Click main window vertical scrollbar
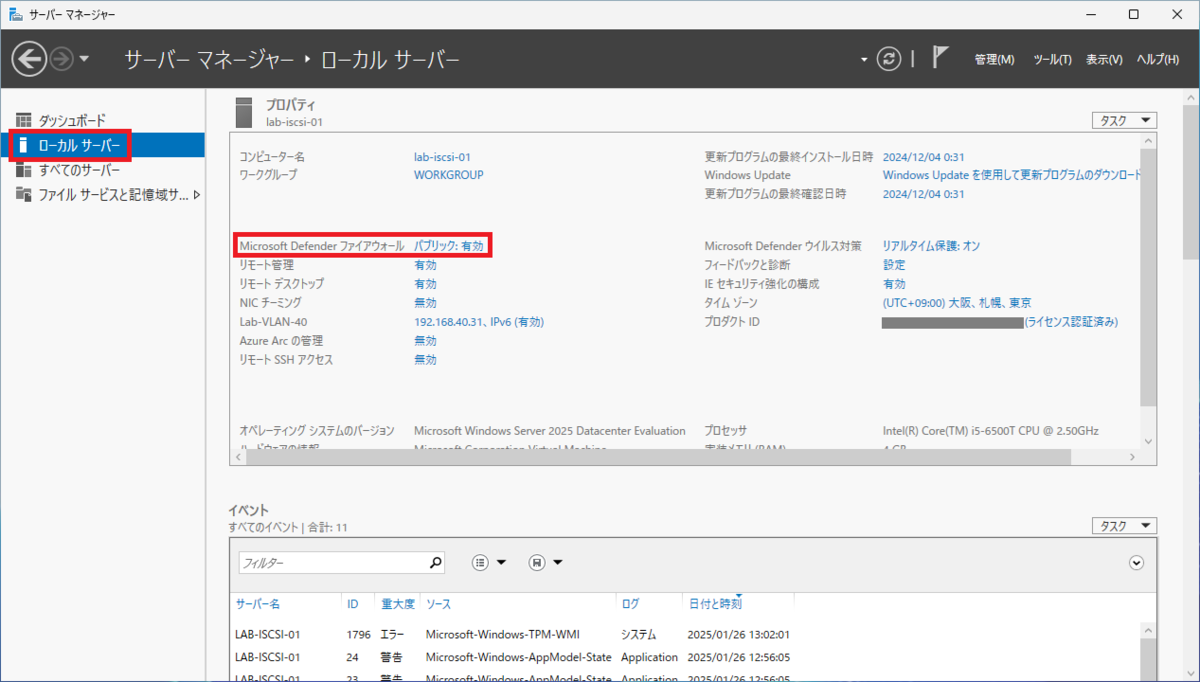The image size is (1200, 682). click(1189, 180)
